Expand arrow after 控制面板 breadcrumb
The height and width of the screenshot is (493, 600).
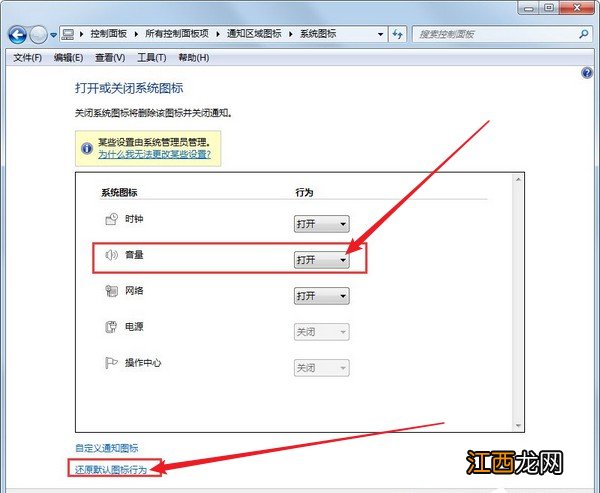click(x=136, y=34)
